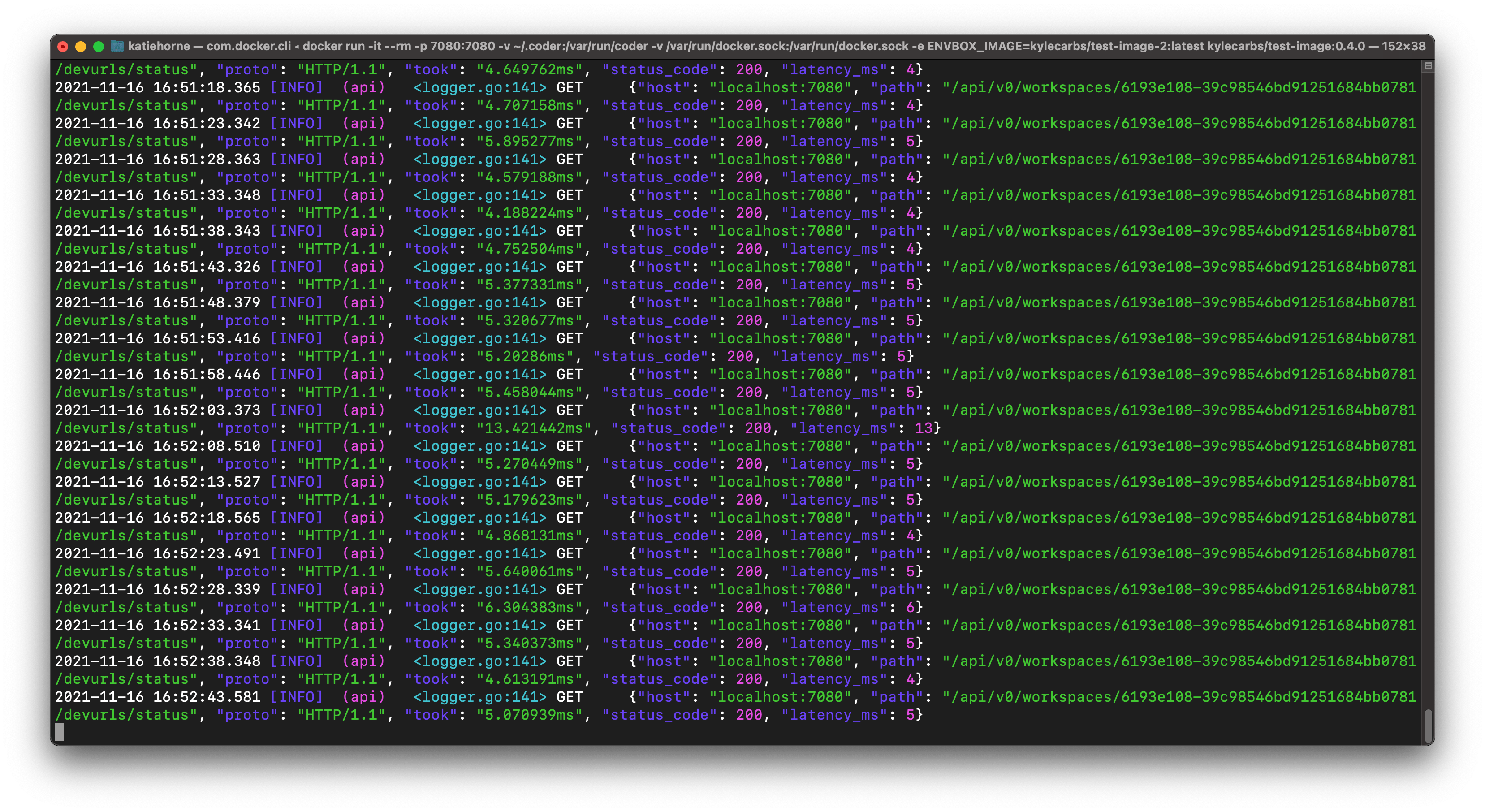Click timestamp '2021-11-16 16:52:23.491'

coord(157,553)
